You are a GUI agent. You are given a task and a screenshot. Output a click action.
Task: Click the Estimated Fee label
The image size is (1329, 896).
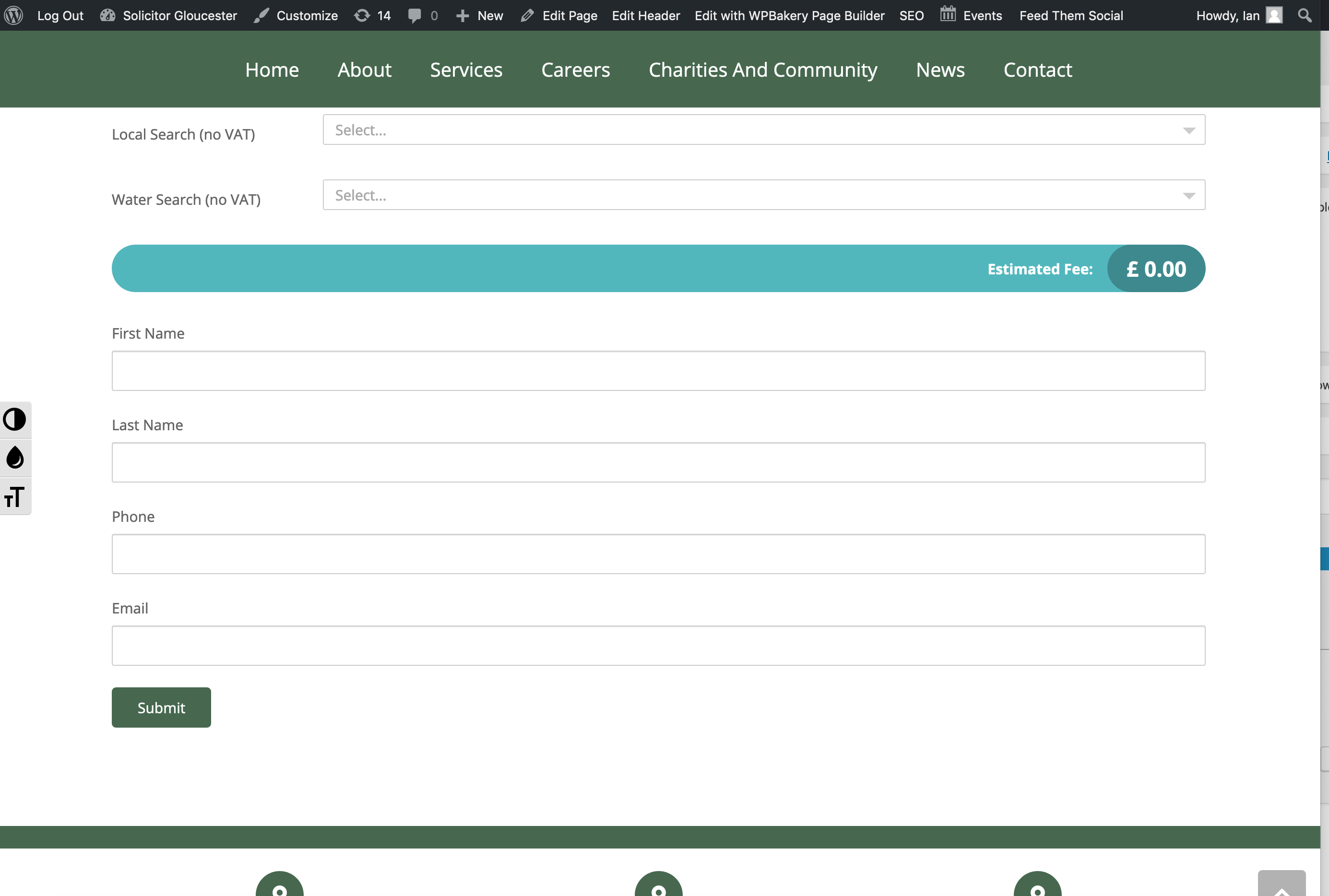[1040, 269]
